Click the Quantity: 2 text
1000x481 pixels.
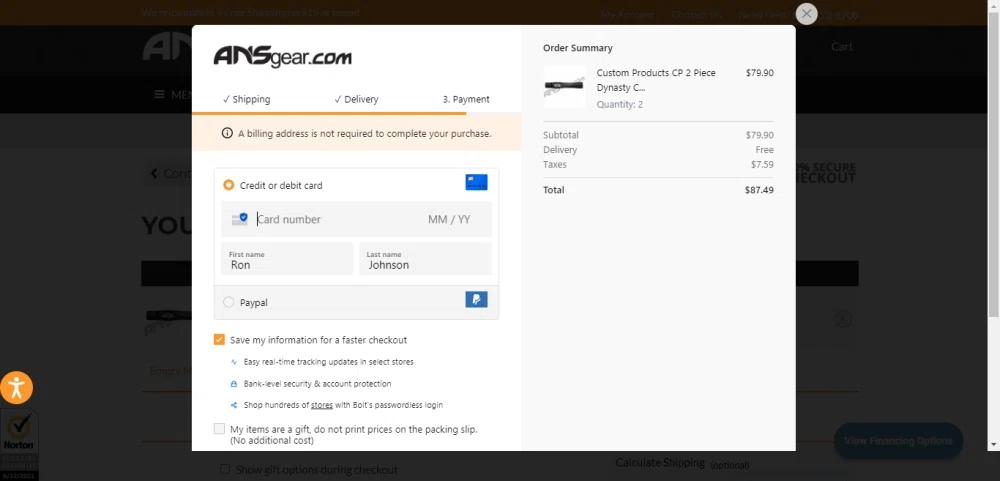click(619, 105)
